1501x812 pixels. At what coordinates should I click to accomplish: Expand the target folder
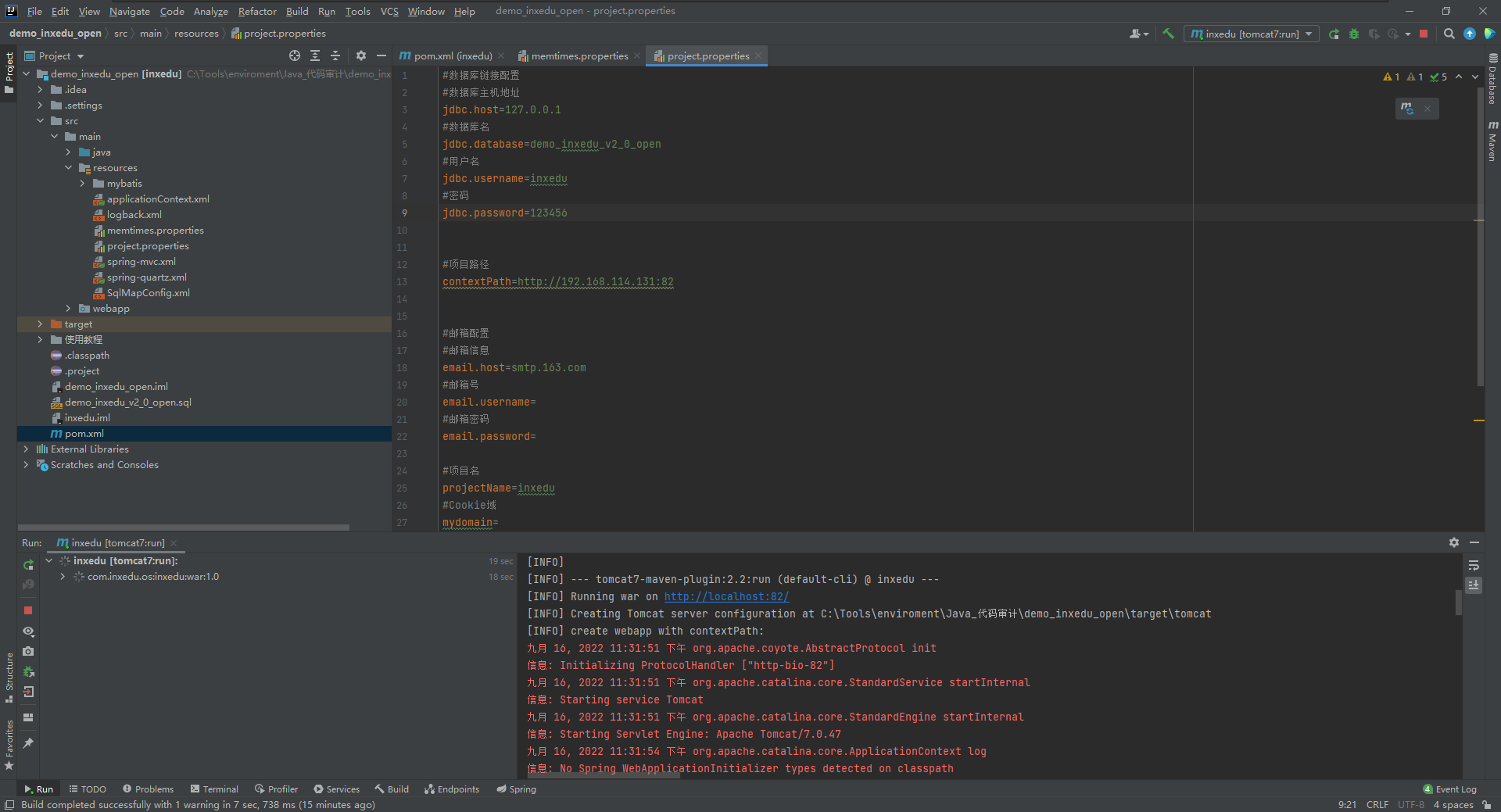point(40,324)
